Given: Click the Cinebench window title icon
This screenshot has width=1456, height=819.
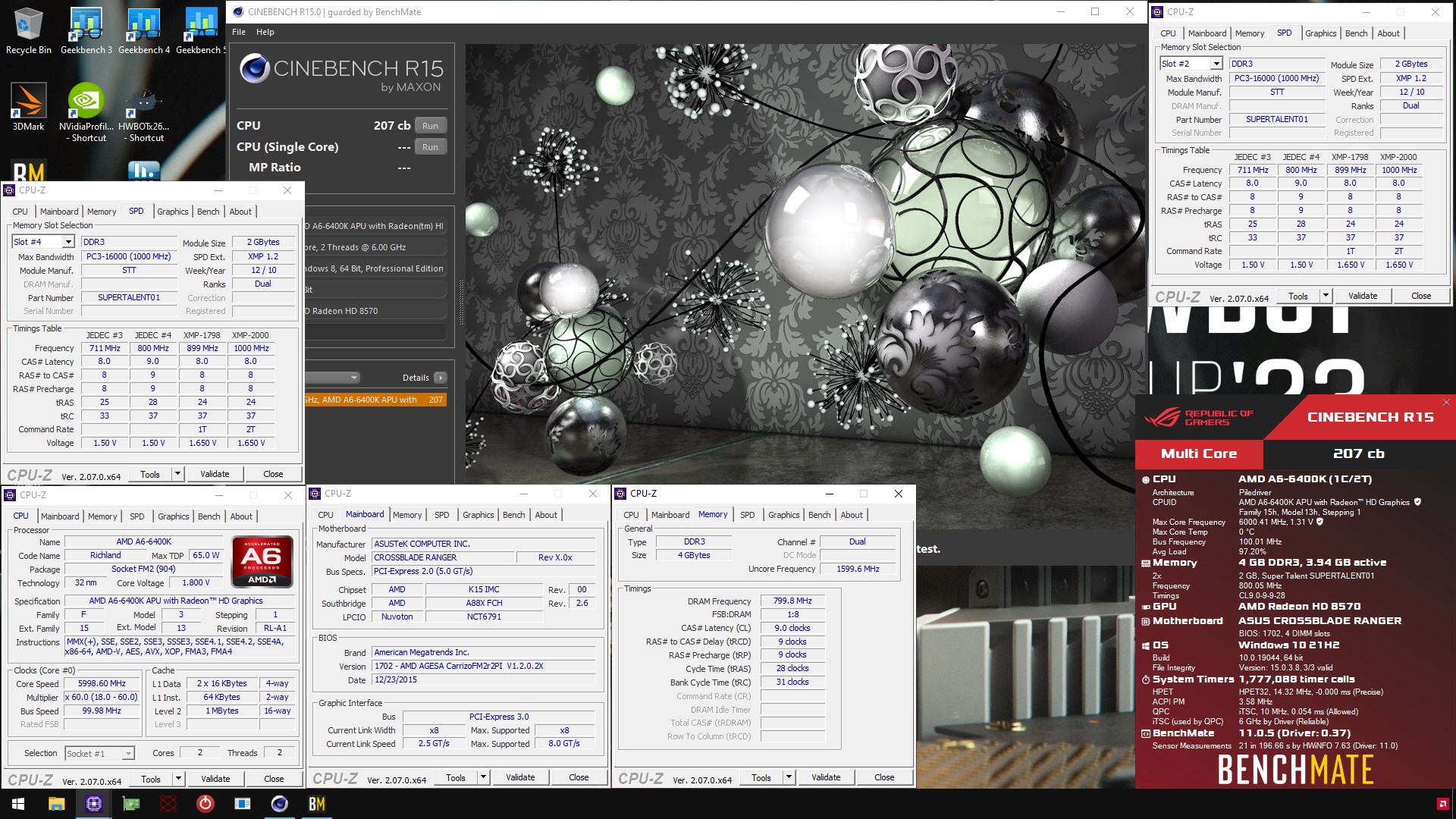Looking at the screenshot, I should point(238,11).
